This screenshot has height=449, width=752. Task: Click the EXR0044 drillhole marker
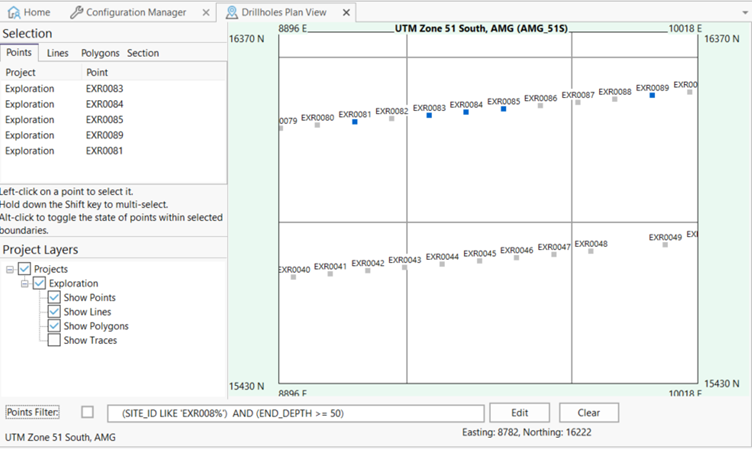442,264
